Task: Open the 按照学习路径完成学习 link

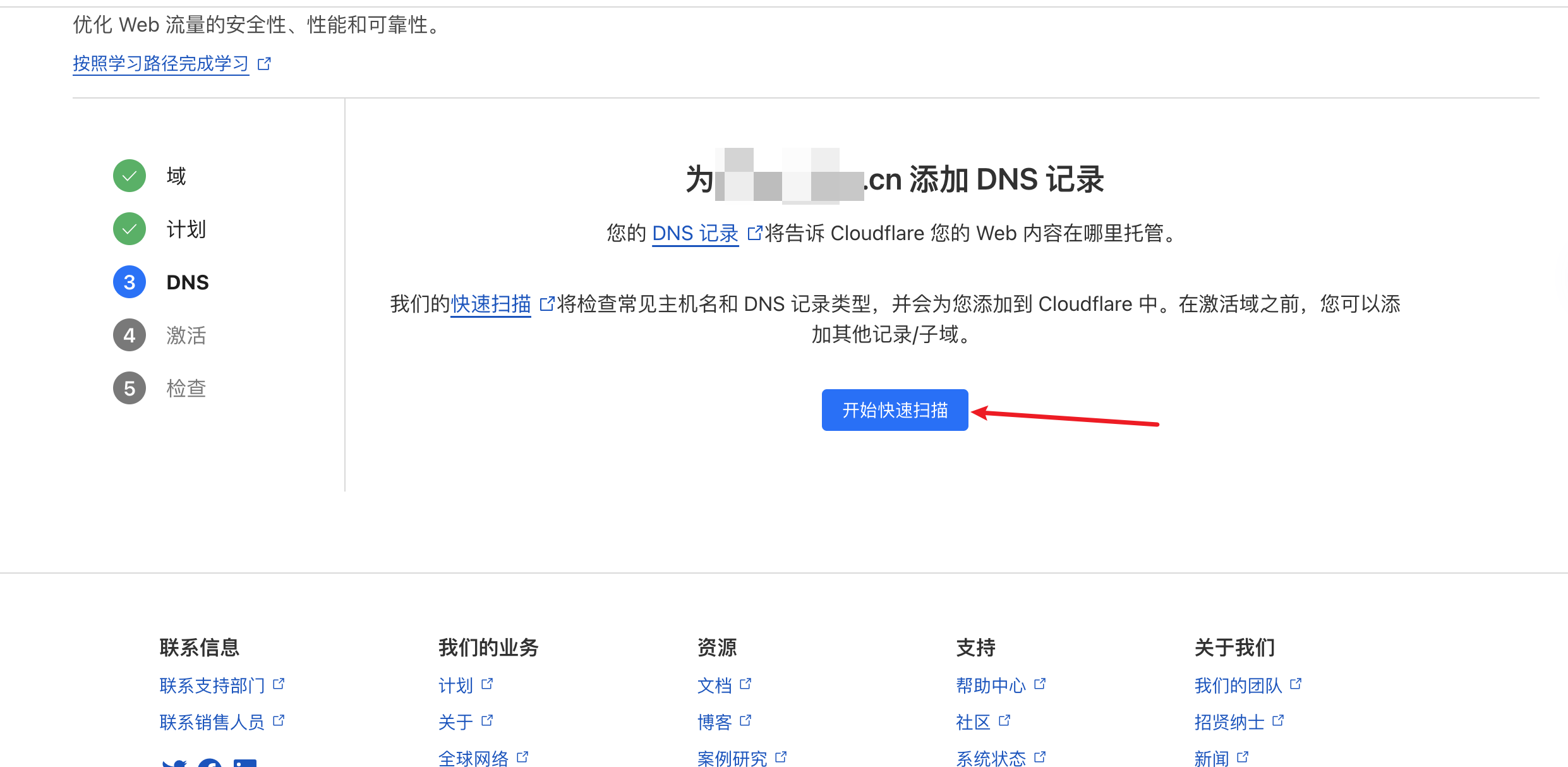Action: [x=160, y=63]
